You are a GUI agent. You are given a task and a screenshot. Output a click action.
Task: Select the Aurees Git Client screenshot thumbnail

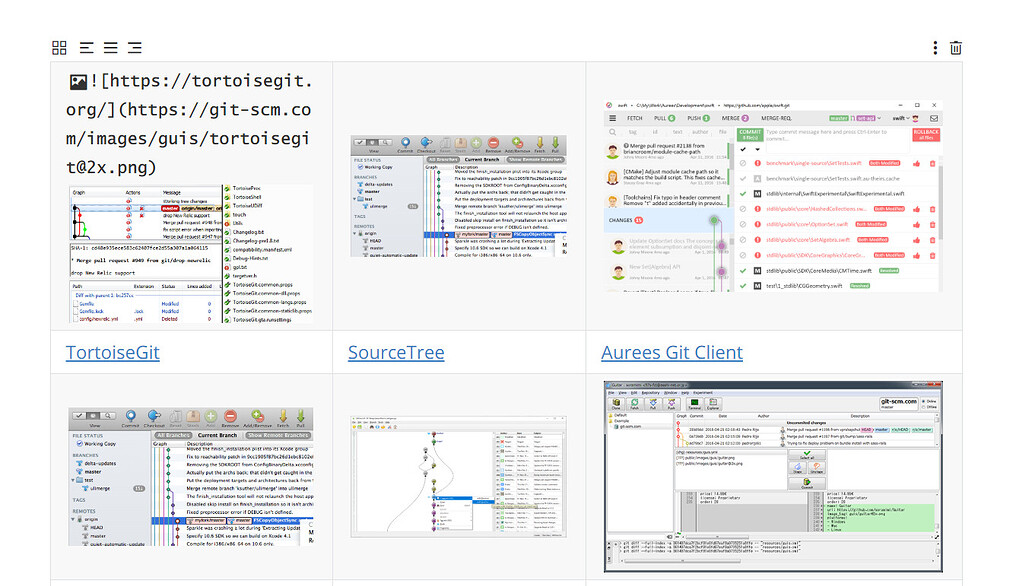click(x=773, y=196)
